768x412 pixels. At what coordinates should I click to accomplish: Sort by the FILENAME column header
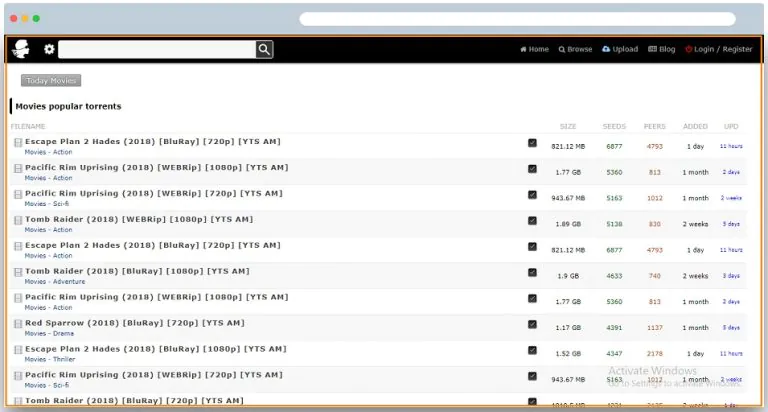[28, 126]
